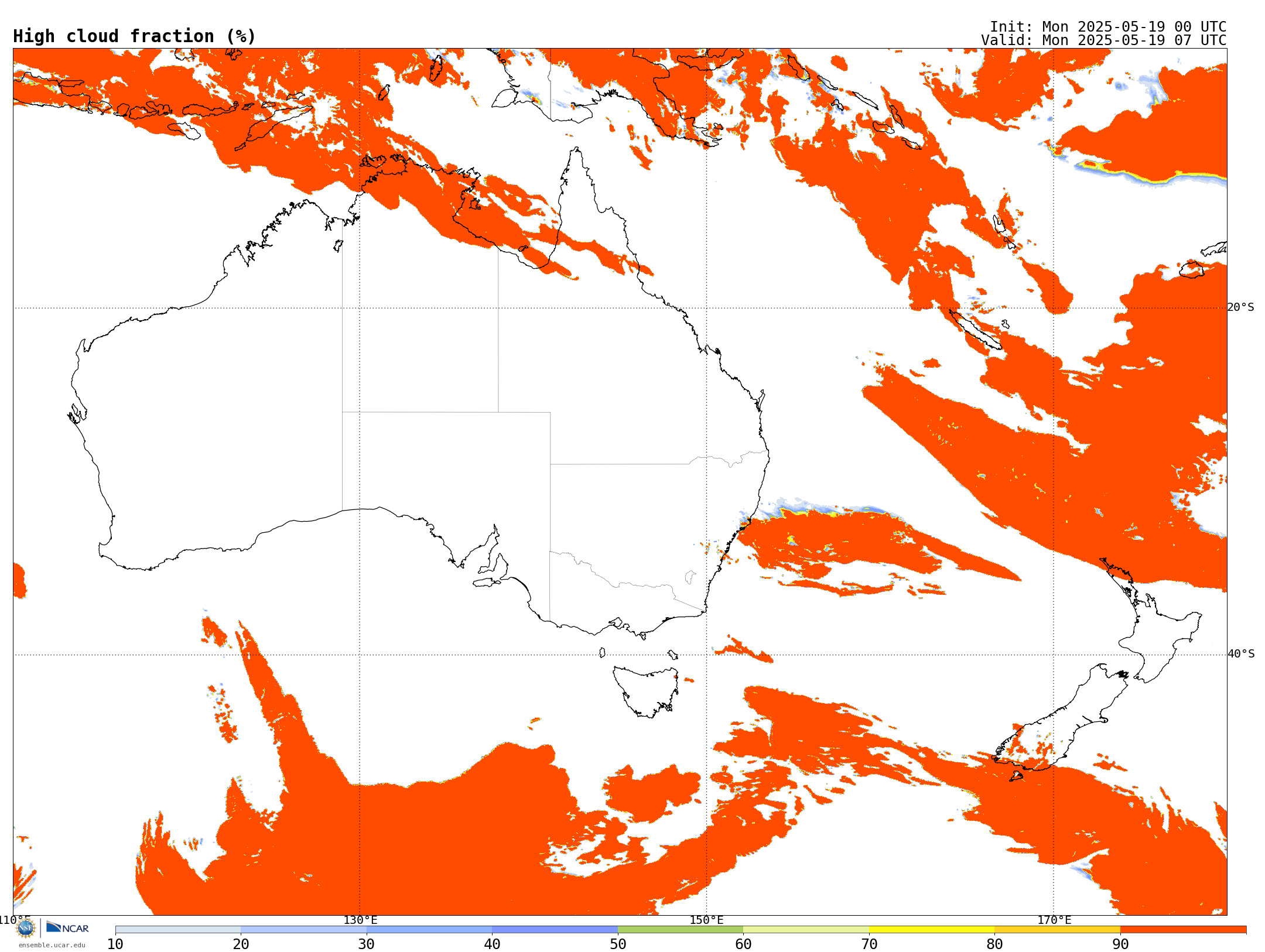Click the Valid time line 'Valid: Mon 2025-05-19 07 UTC'
Image resolution: width=1265 pixels, height=952 pixels.
(1104, 40)
